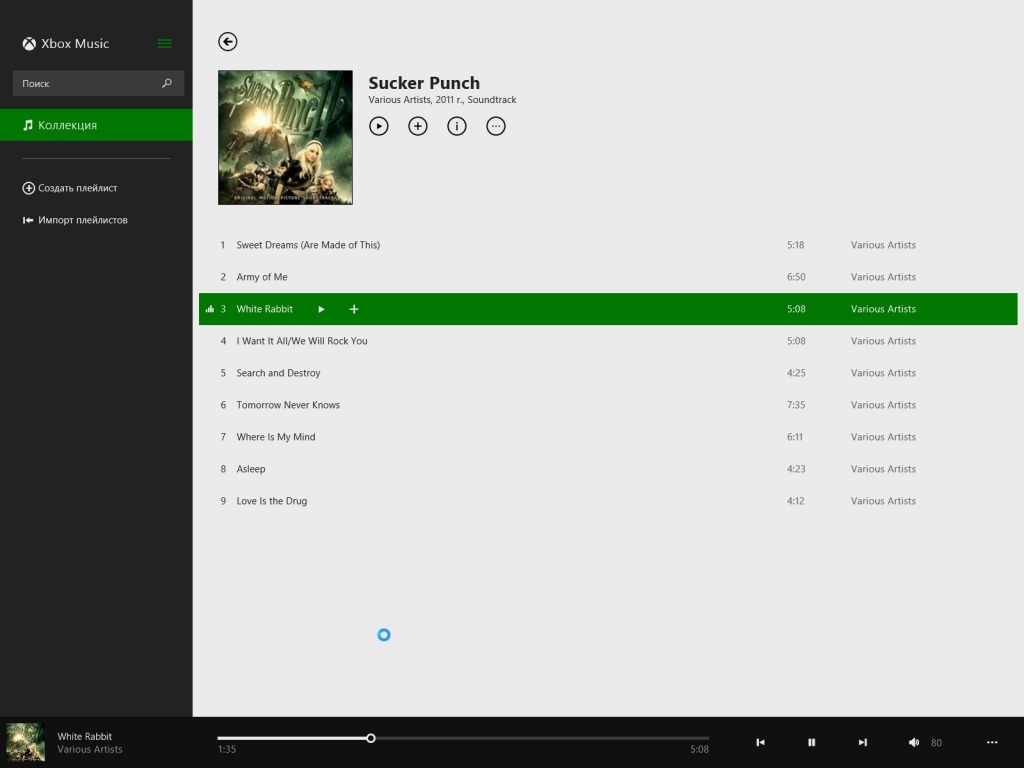Open more playback options in bottom bar

coord(992,742)
